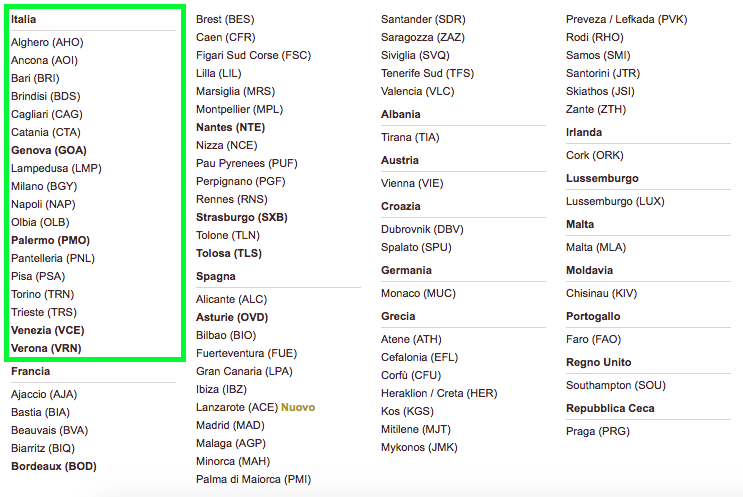Select Monaco (MUC) under Germania
This screenshot has width=743, height=497.
[418, 293]
